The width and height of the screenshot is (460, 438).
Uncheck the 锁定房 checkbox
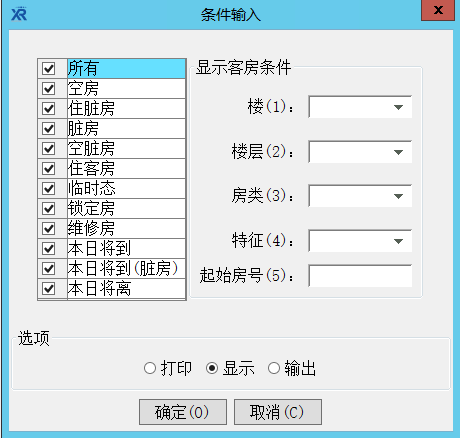coord(49,209)
